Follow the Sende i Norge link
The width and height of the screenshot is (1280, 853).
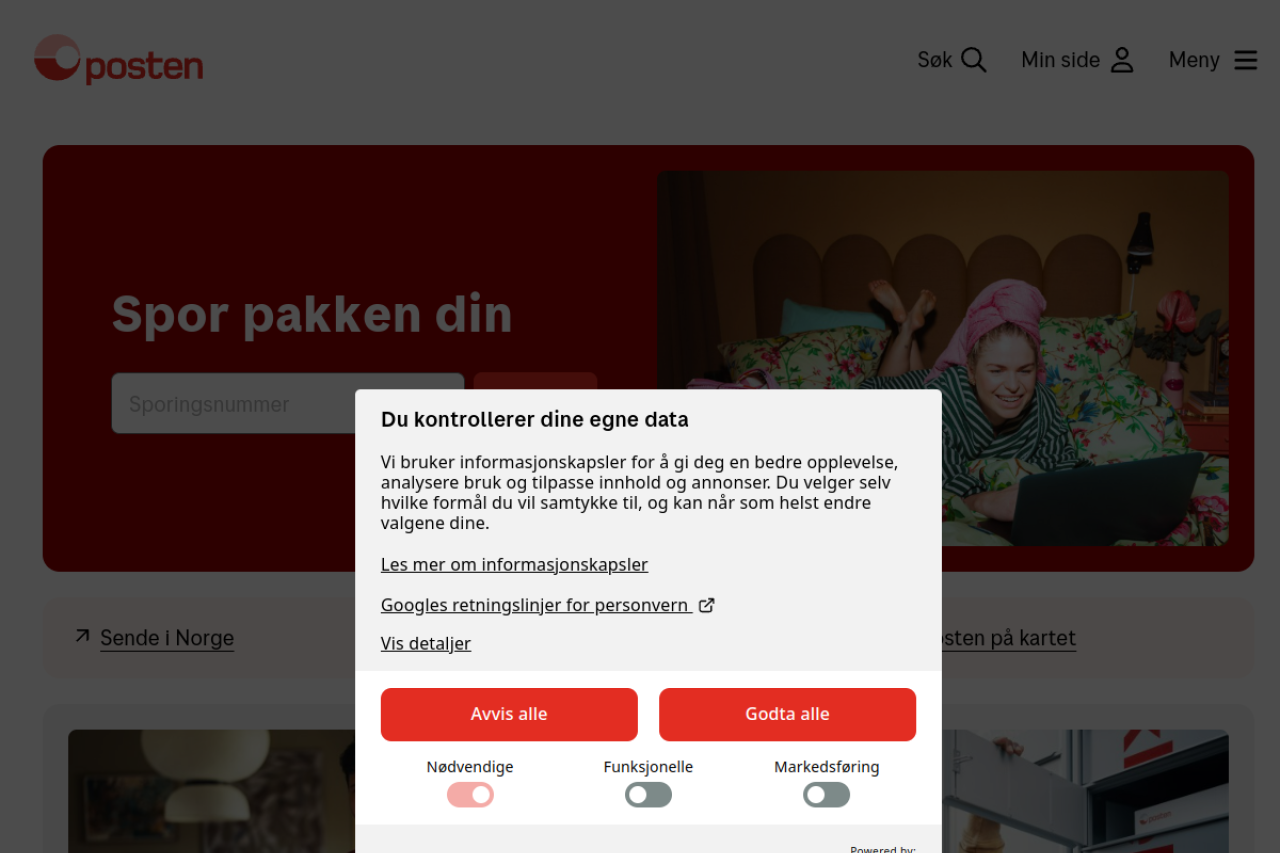[x=167, y=638]
